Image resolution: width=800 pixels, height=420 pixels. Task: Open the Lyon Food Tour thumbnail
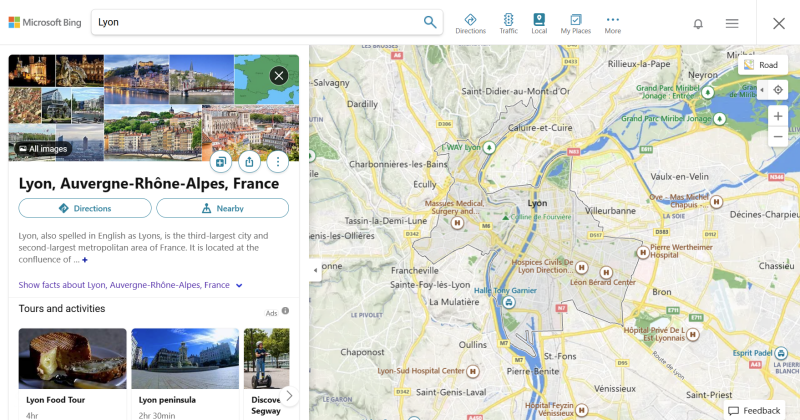[72, 358]
